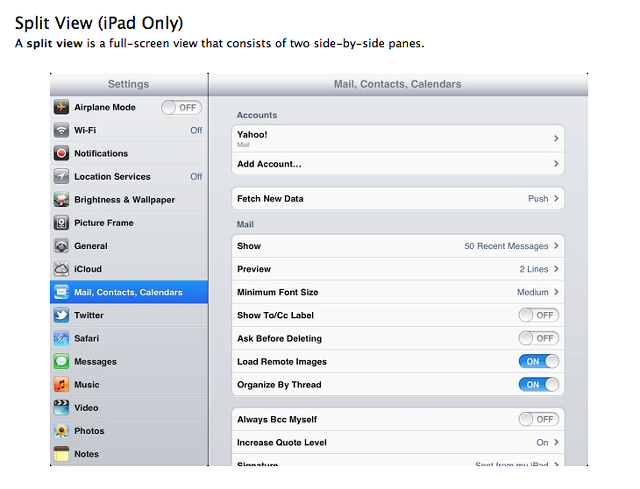The image size is (640, 489).
Task: Tap the Airplane Mode icon
Action: 61,107
